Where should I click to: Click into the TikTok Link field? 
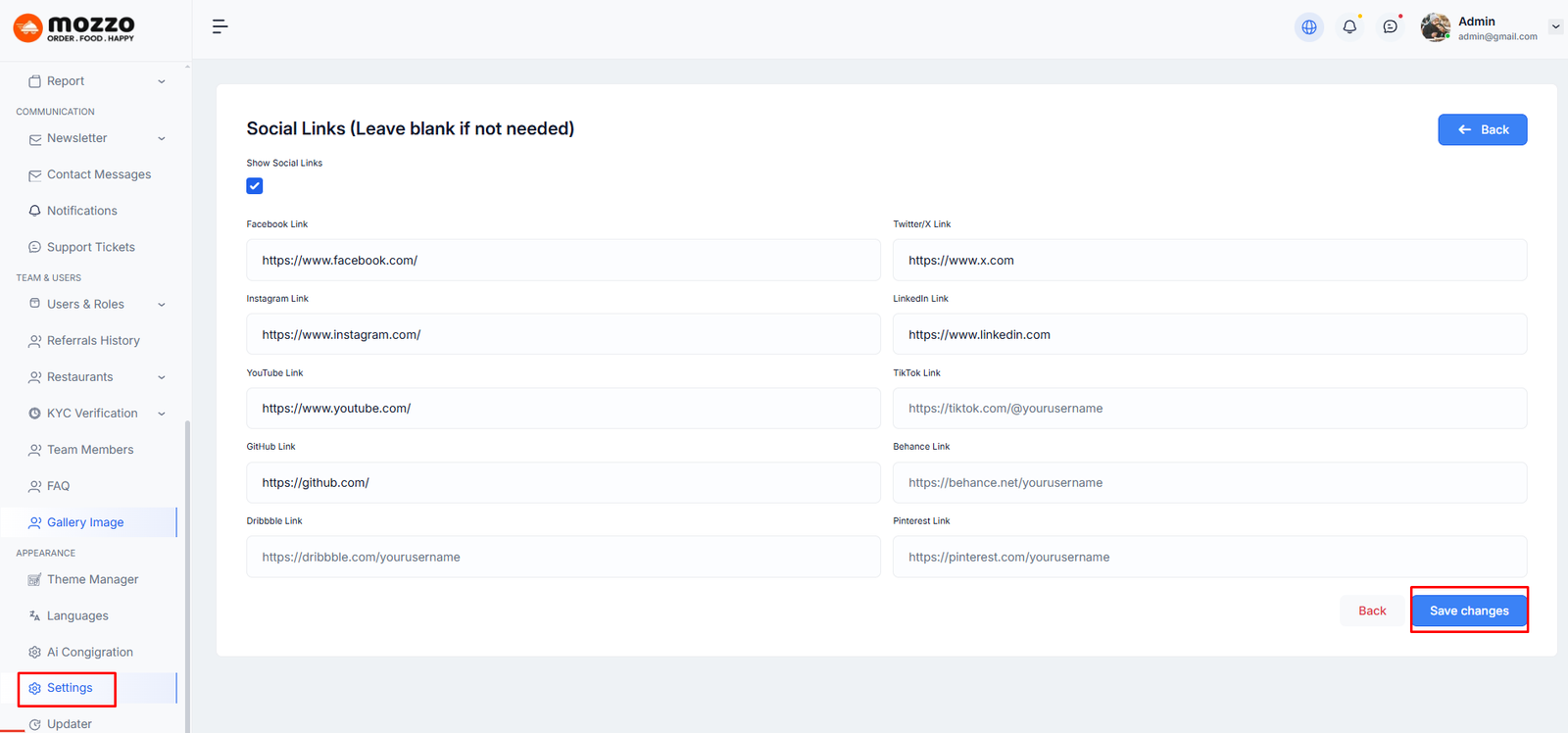click(1208, 409)
